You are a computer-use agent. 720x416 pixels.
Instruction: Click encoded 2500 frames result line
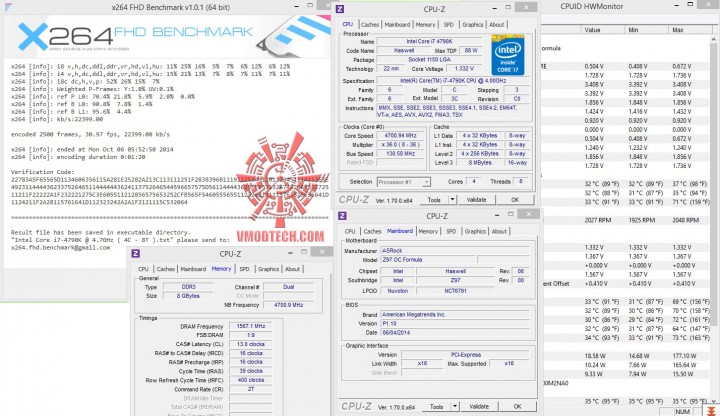pyautogui.click(x=90, y=135)
